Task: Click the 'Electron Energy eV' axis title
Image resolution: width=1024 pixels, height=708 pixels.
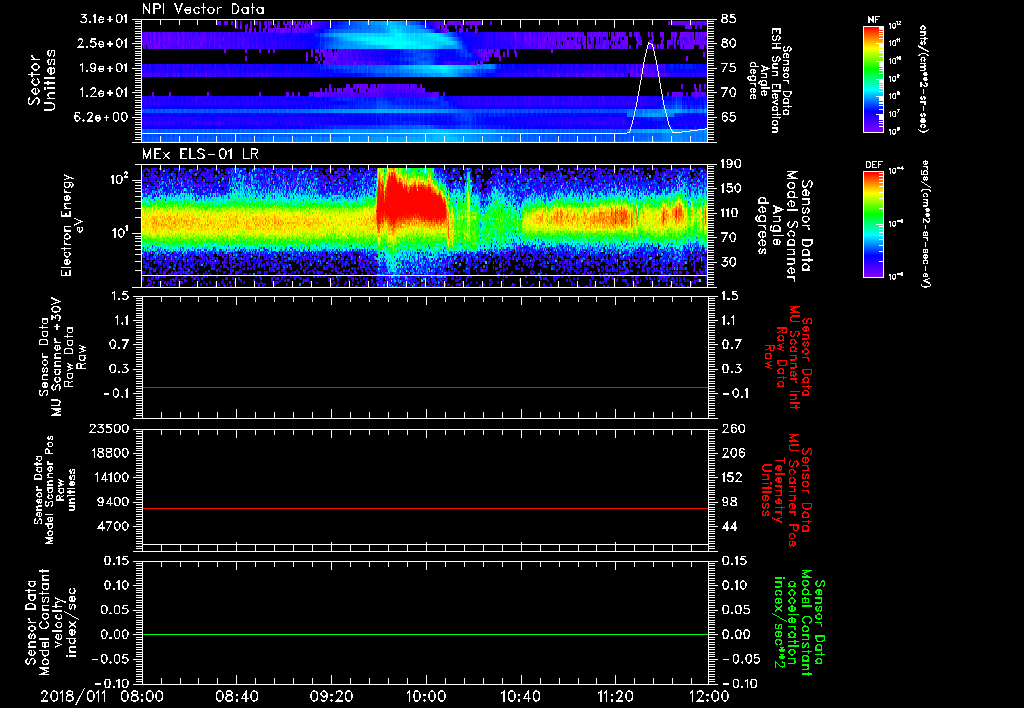Action: coord(71,225)
